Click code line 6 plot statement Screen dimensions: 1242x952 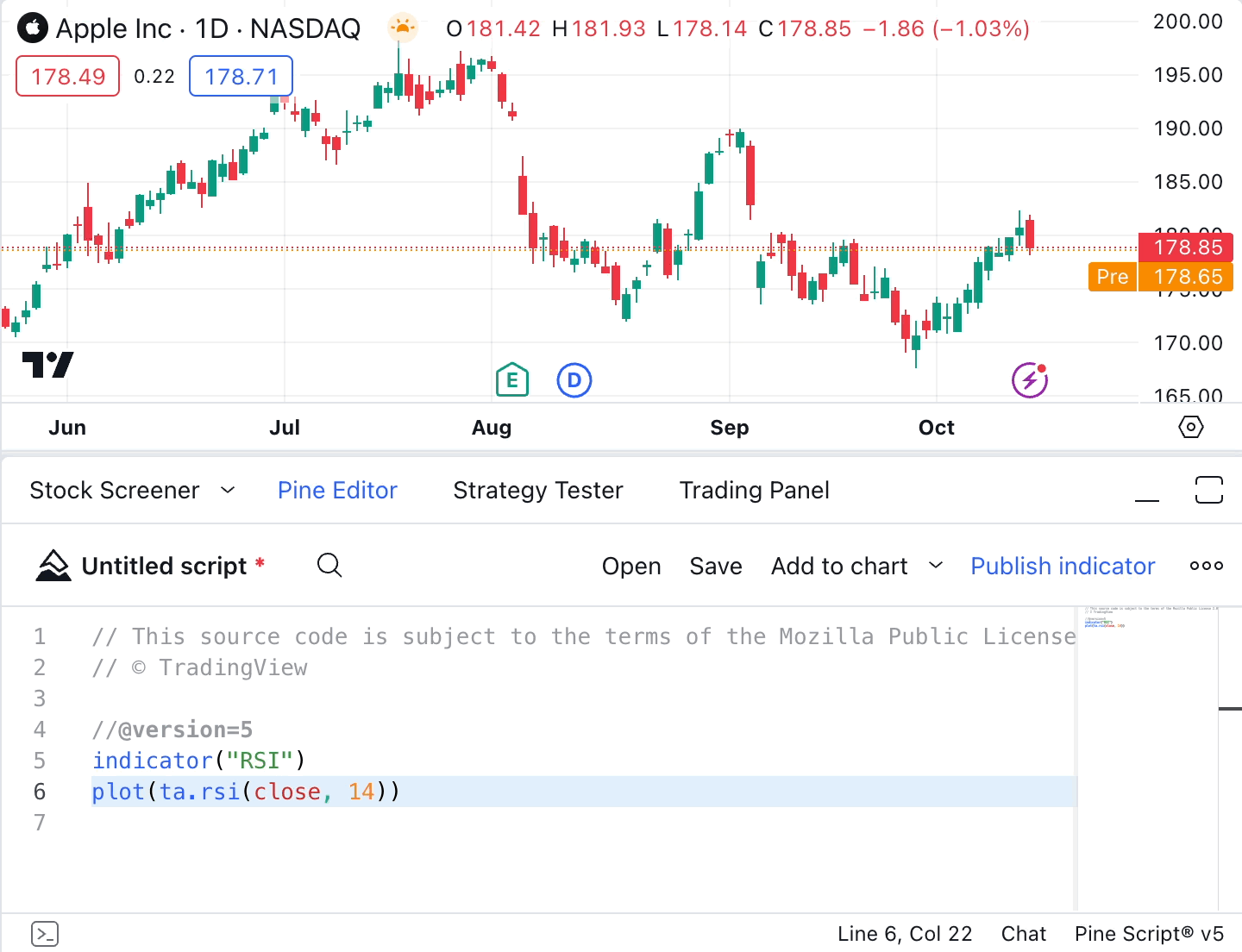(246, 792)
